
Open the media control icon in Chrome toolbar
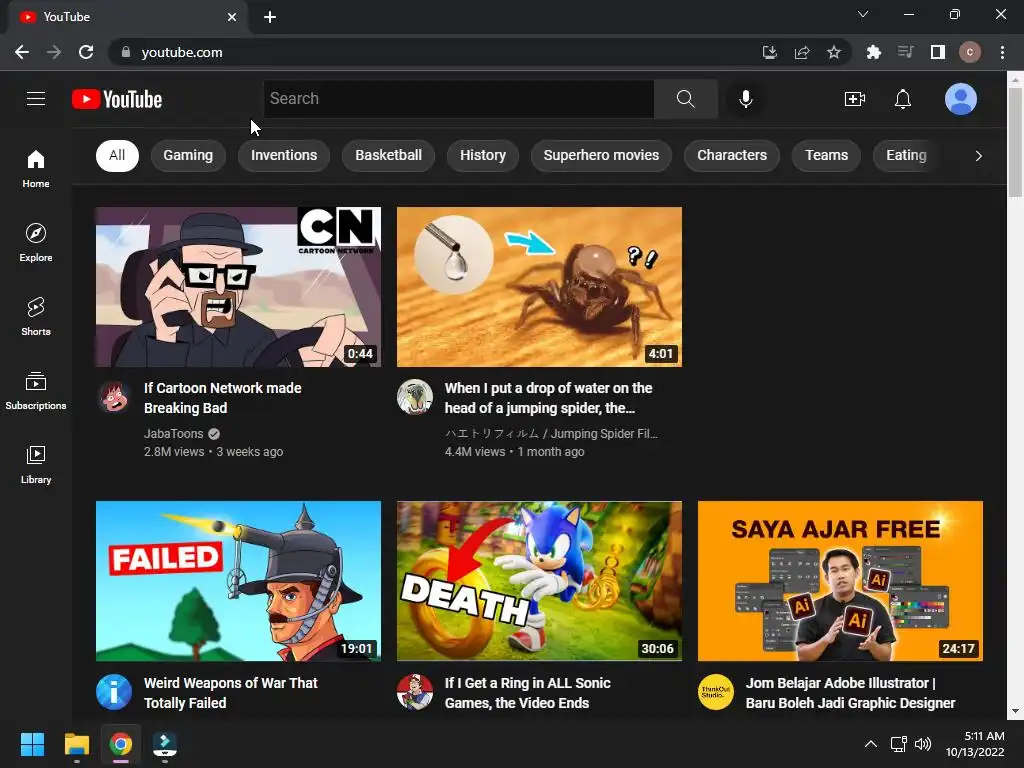coord(906,52)
